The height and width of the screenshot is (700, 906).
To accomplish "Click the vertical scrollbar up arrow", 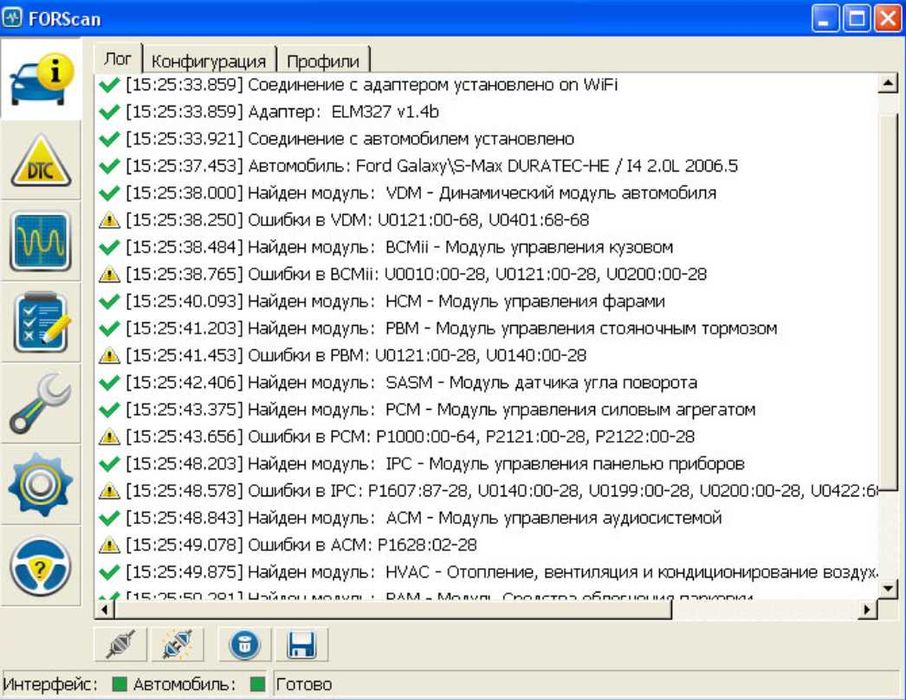I will (888, 85).
